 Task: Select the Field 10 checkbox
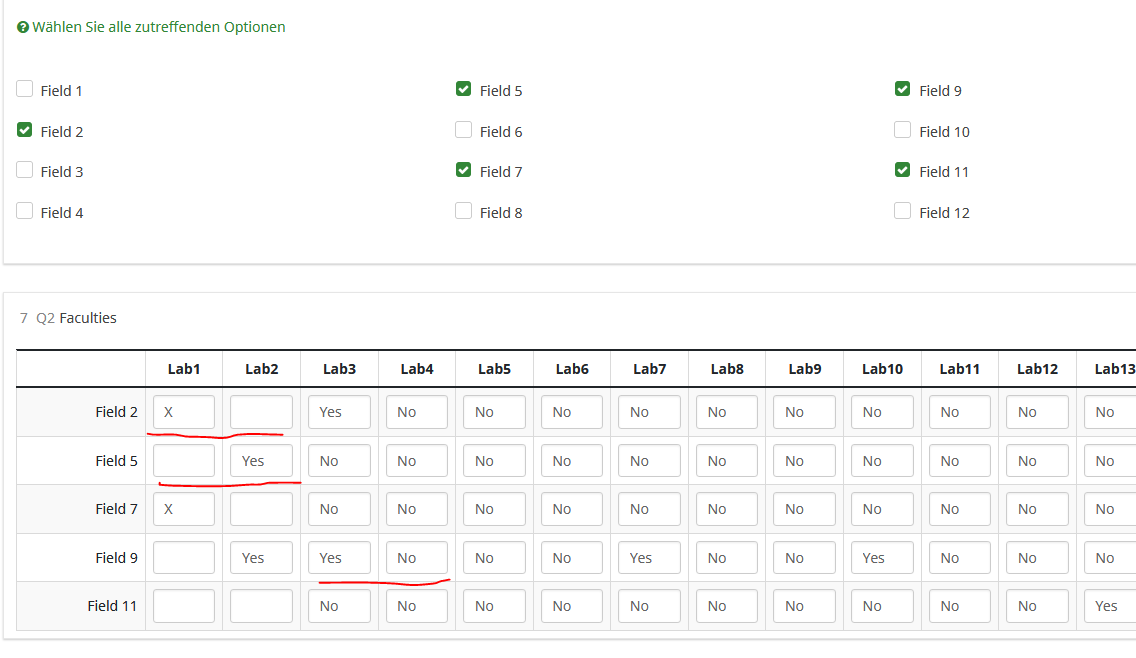click(902, 130)
